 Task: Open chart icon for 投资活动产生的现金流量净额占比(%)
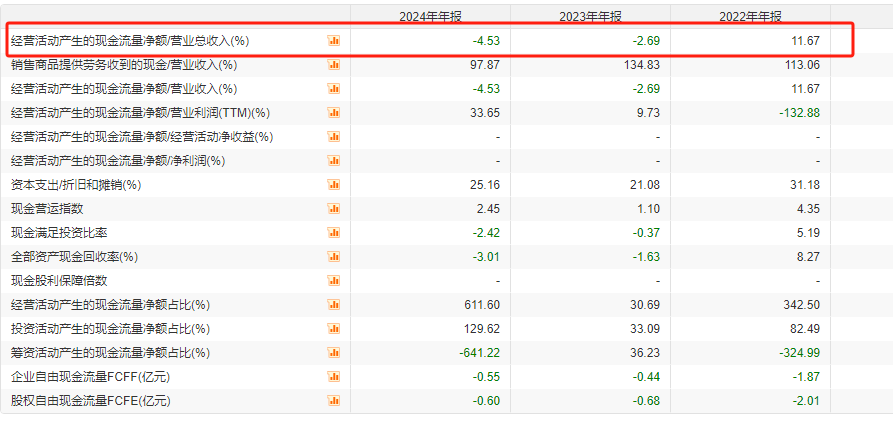(333, 329)
